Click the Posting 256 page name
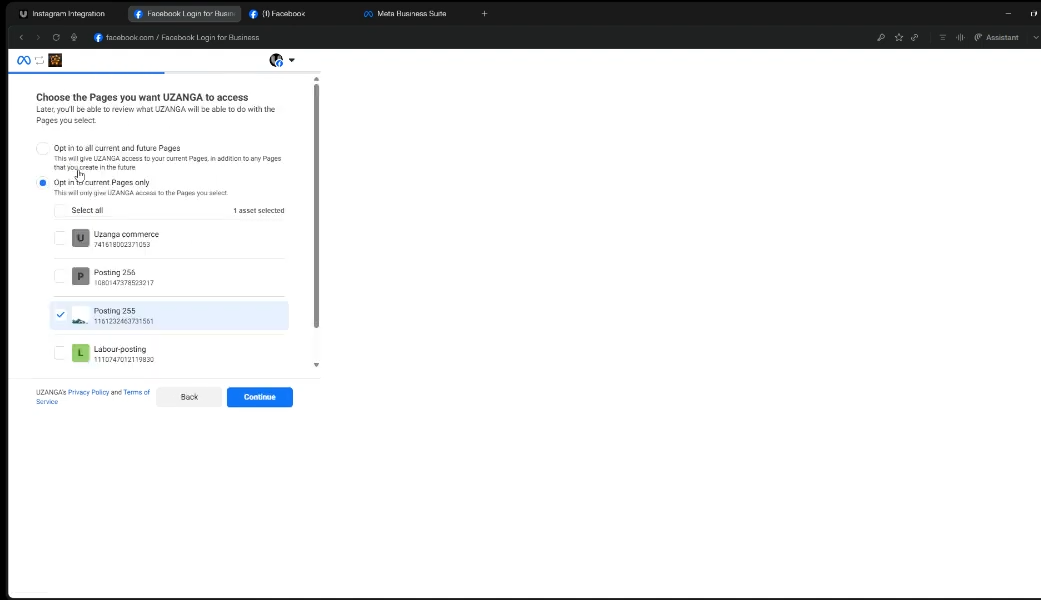The height and width of the screenshot is (600, 1041). point(114,273)
